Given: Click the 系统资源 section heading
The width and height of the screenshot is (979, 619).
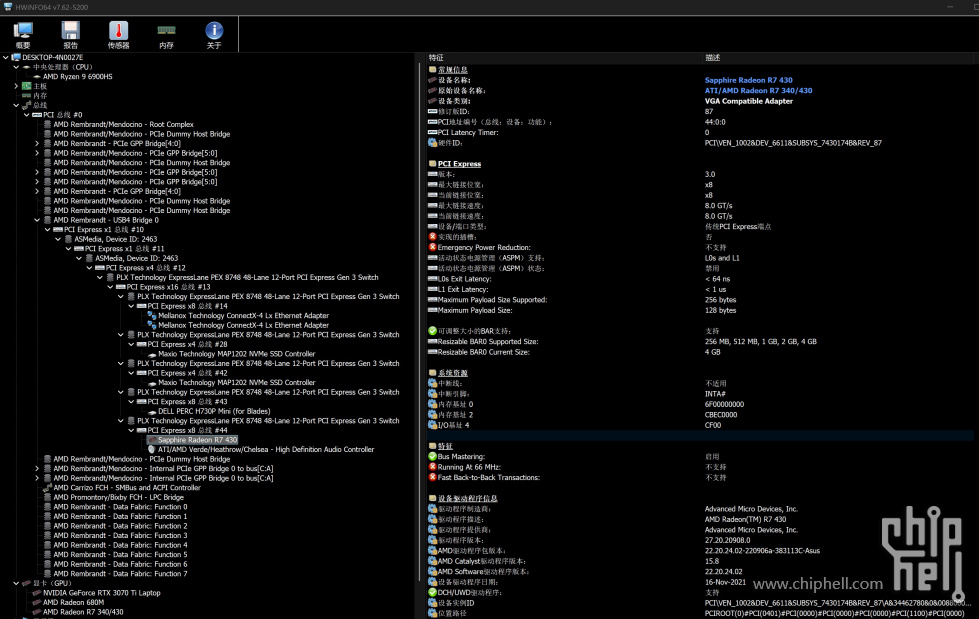Looking at the screenshot, I should tap(453, 373).
